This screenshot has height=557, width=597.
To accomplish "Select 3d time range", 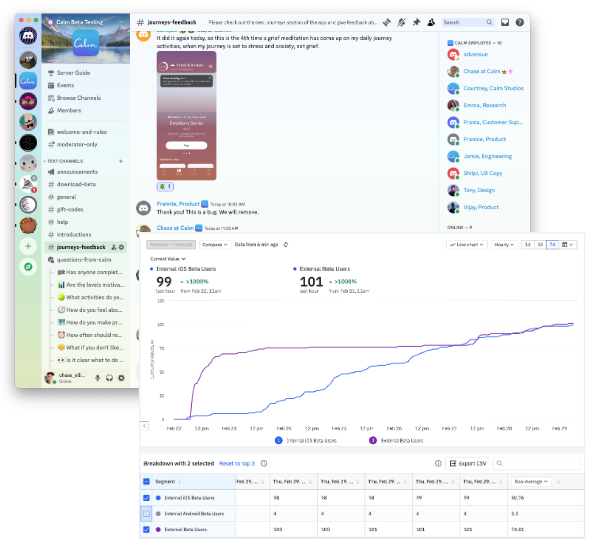I will 540,244.
